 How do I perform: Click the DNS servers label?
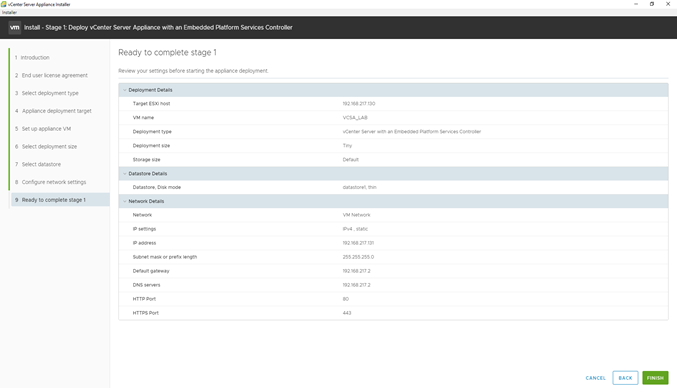(146, 285)
